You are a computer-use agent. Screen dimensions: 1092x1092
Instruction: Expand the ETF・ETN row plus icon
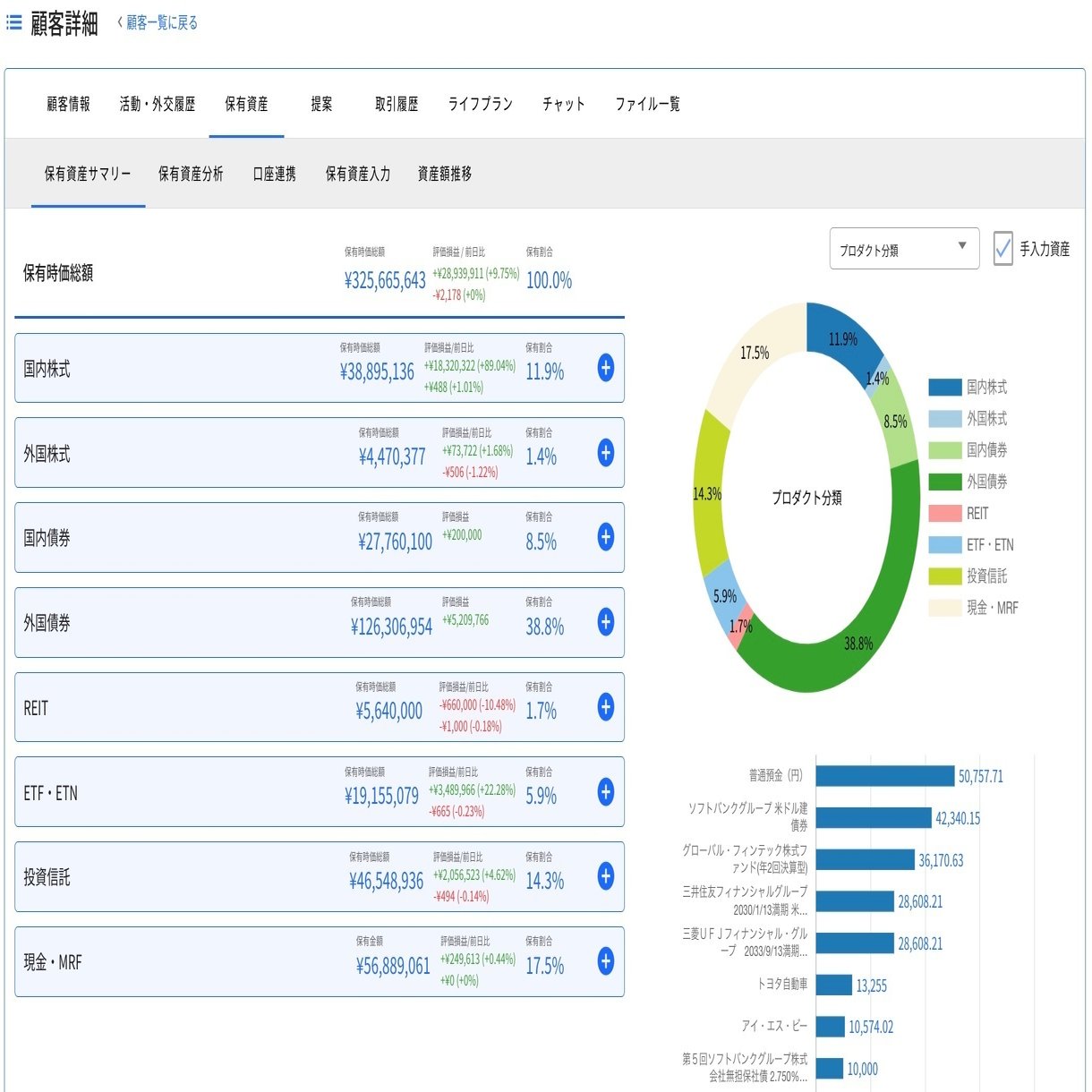(x=606, y=792)
